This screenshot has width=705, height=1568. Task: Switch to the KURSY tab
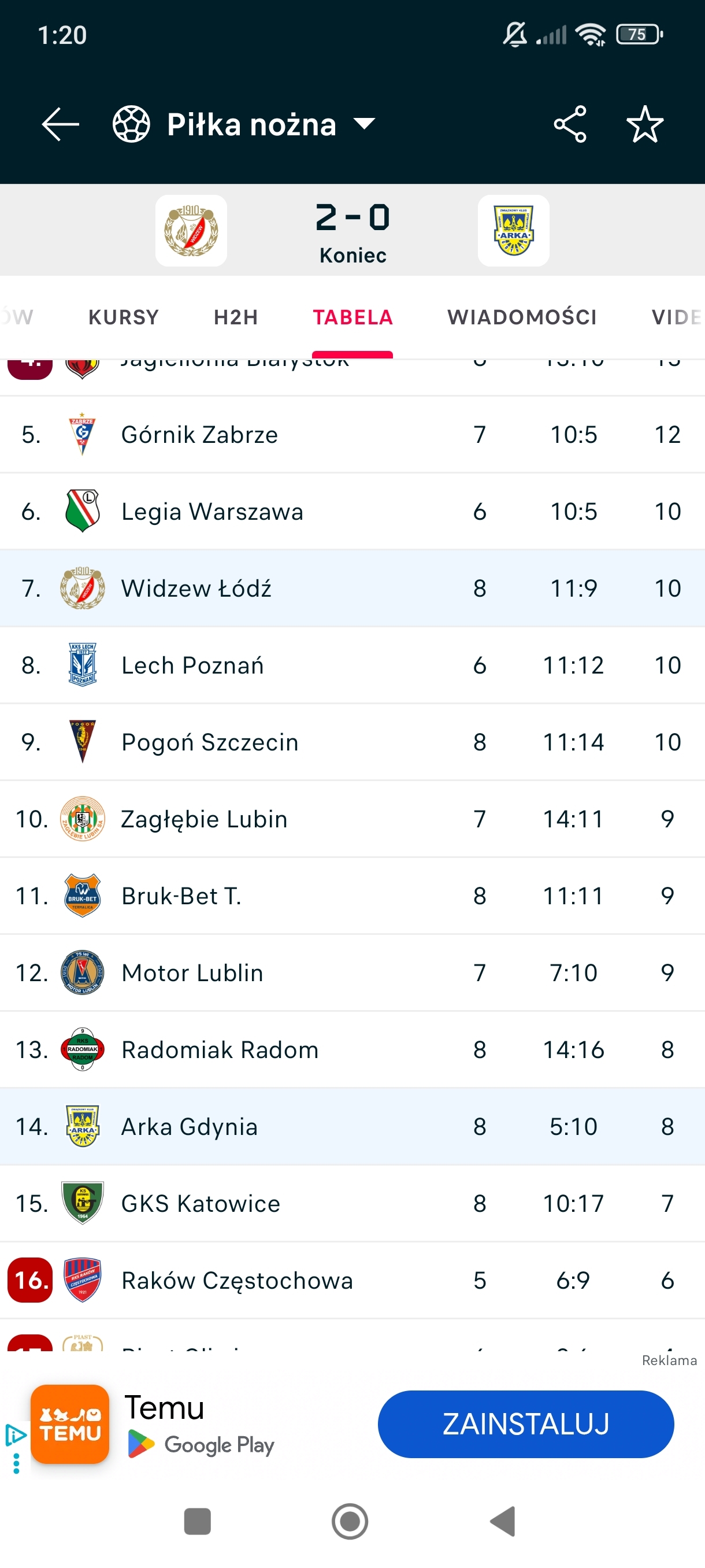[x=124, y=317]
